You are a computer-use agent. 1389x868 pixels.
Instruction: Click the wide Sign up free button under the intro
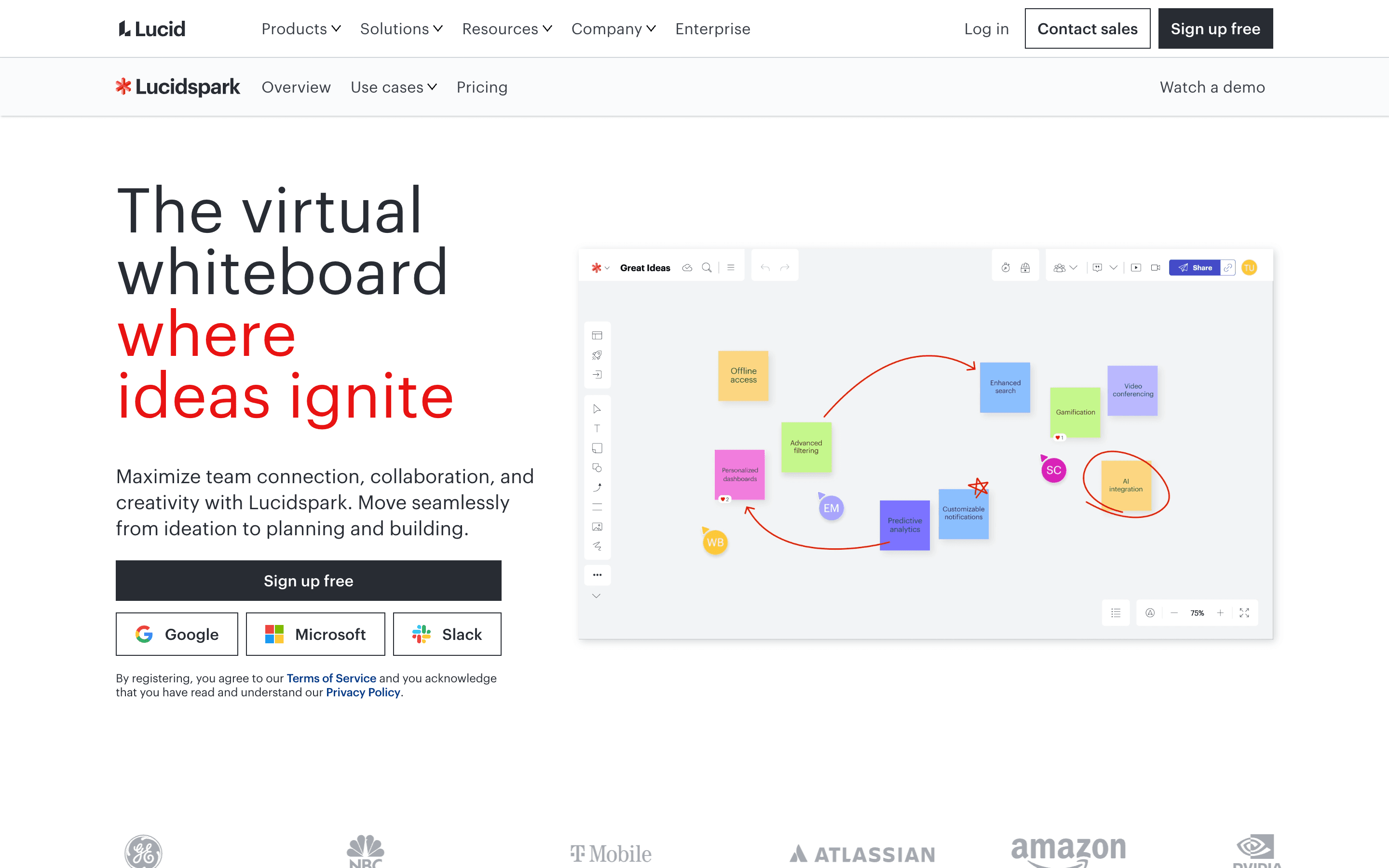click(308, 581)
